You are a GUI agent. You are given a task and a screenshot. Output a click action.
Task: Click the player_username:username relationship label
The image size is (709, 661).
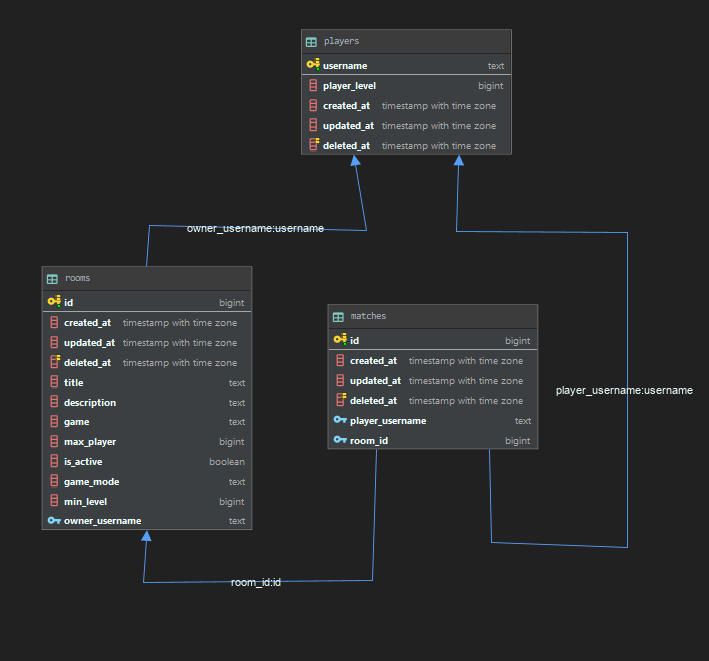click(624, 390)
